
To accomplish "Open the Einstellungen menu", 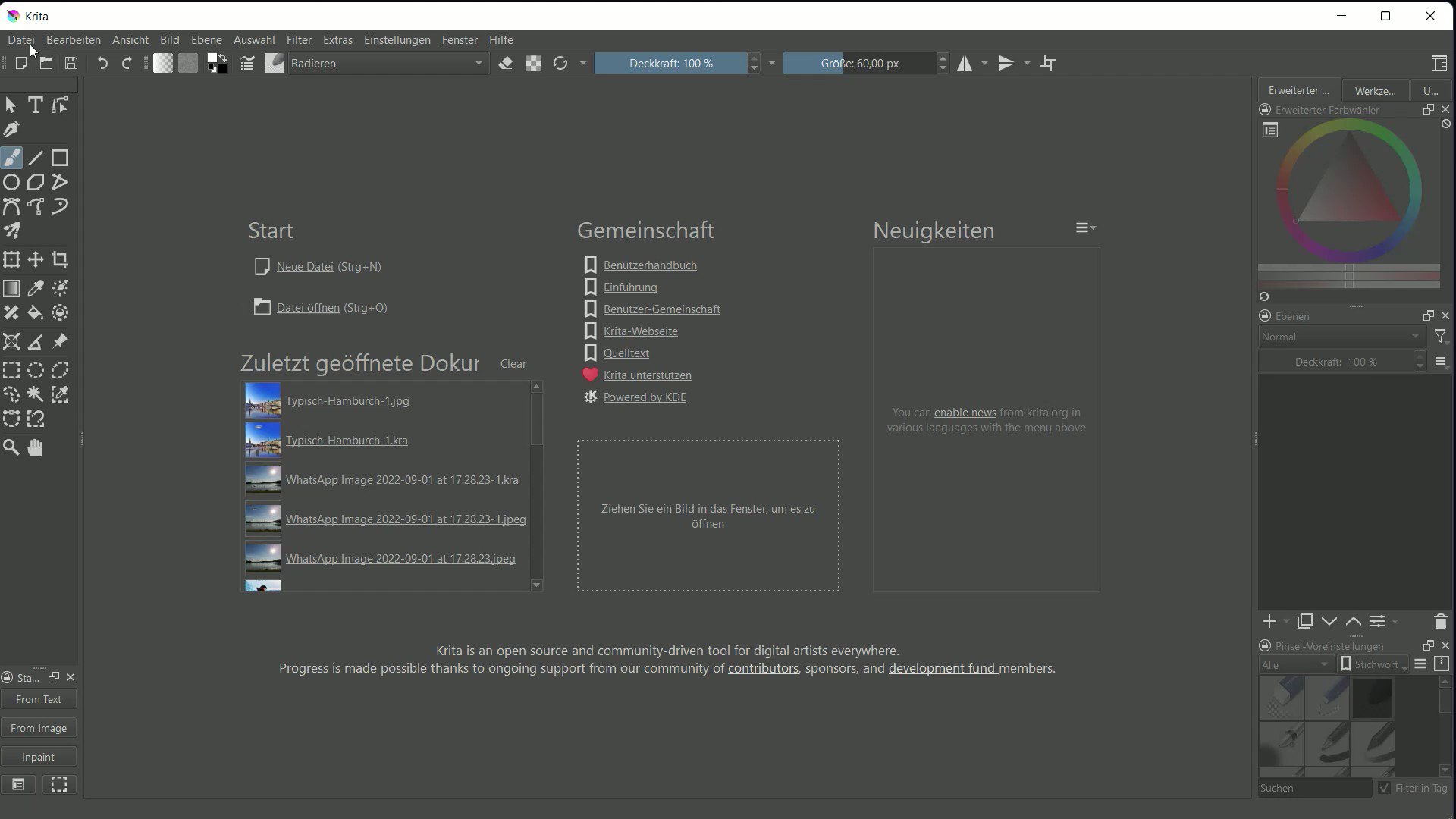I will 397,40.
